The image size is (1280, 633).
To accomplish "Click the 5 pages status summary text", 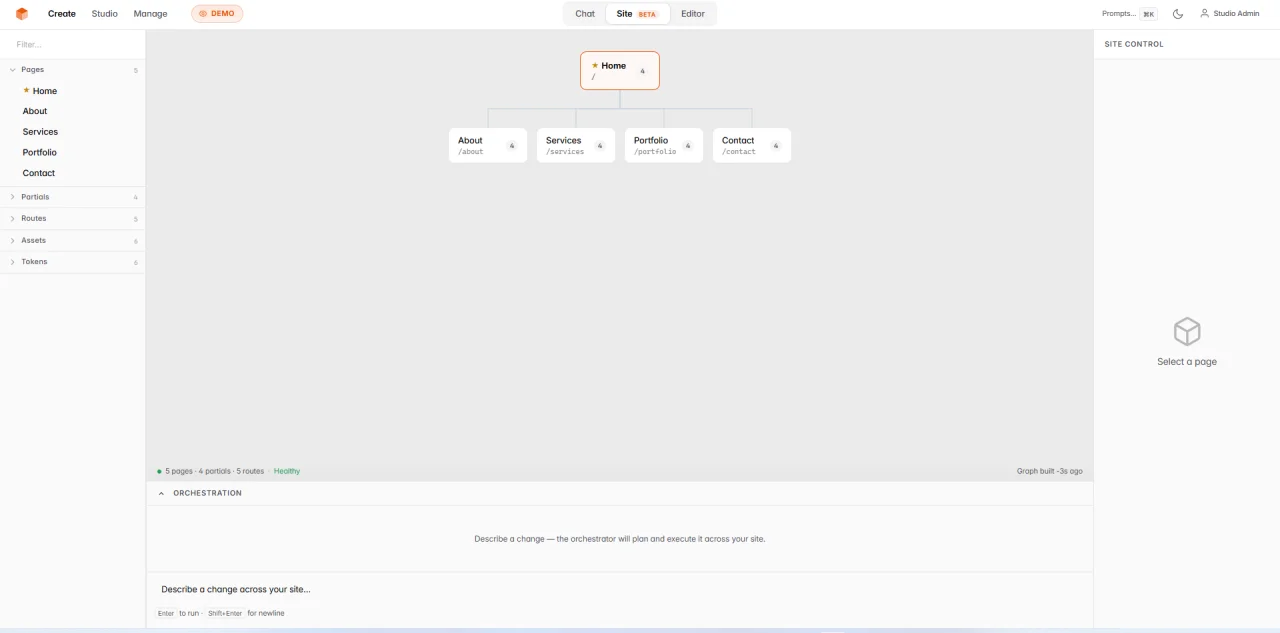I will [x=215, y=471].
